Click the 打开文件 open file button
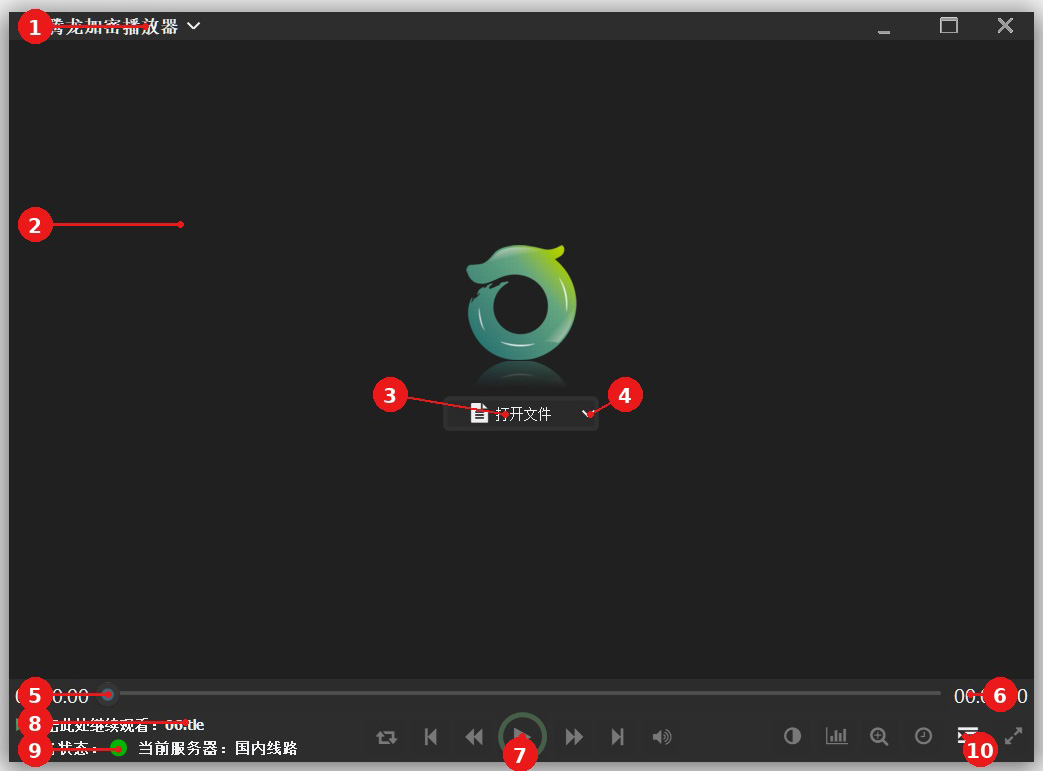The width and height of the screenshot is (1043, 771). [x=511, y=414]
